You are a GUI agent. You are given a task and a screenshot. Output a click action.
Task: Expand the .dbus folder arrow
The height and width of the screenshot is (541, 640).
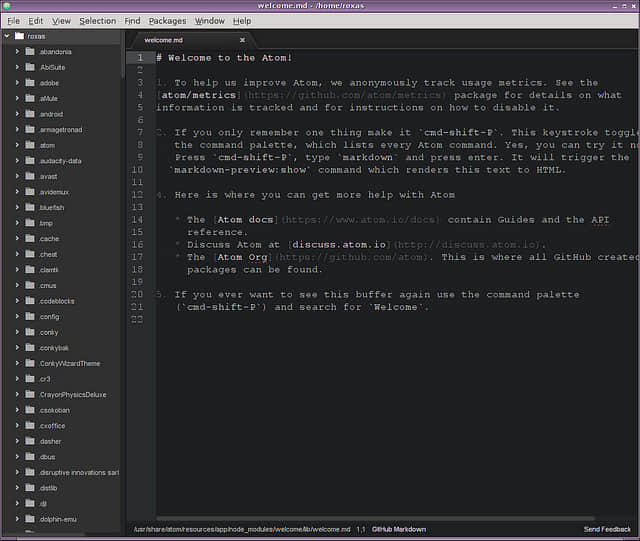click(x=17, y=456)
